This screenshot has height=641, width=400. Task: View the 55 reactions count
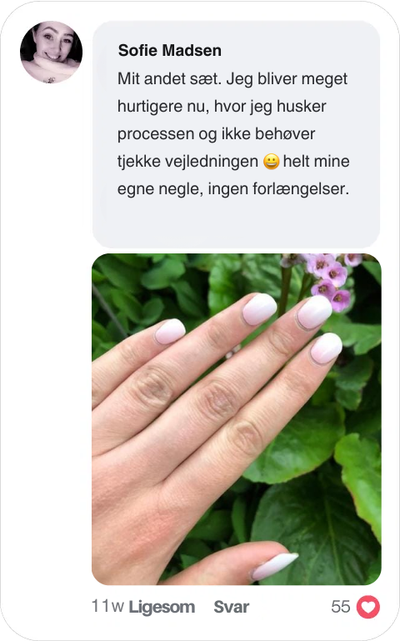pyautogui.click(x=340, y=607)
